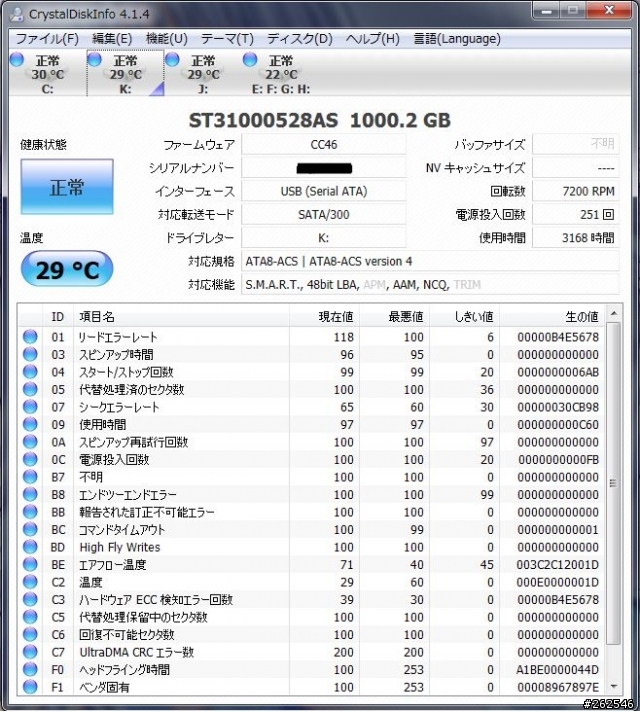
Task: Click the しきい値 column header
Action: pos(465,316)
